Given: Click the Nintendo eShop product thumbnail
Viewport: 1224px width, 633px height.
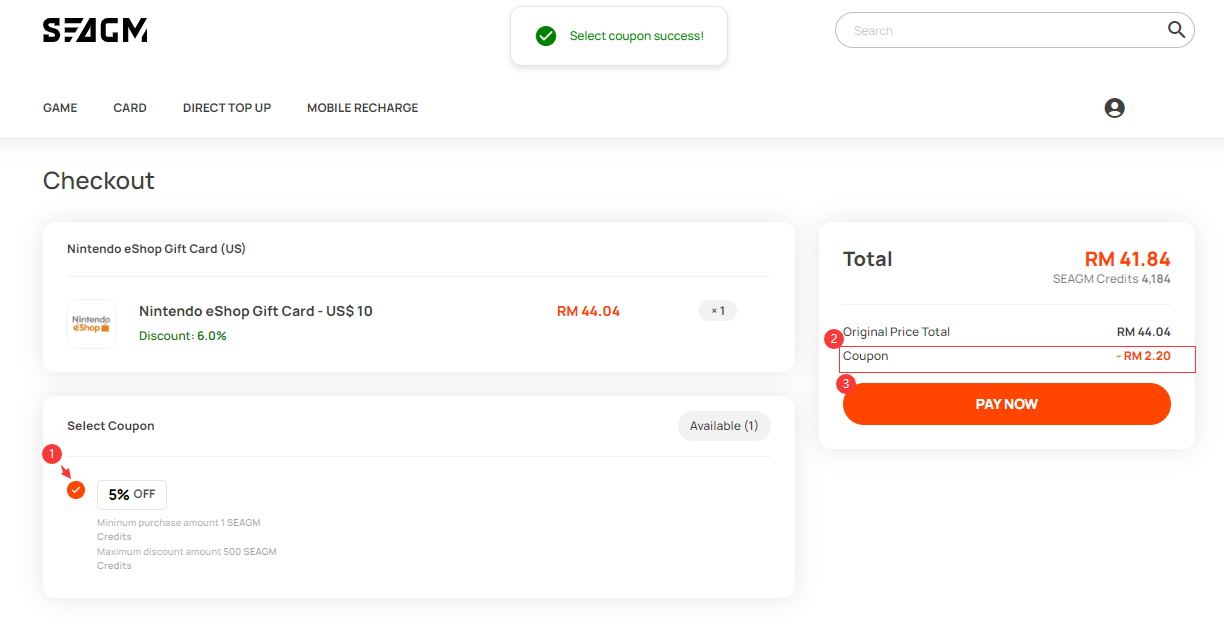Looking at the screenshot, I should [91, 324].
